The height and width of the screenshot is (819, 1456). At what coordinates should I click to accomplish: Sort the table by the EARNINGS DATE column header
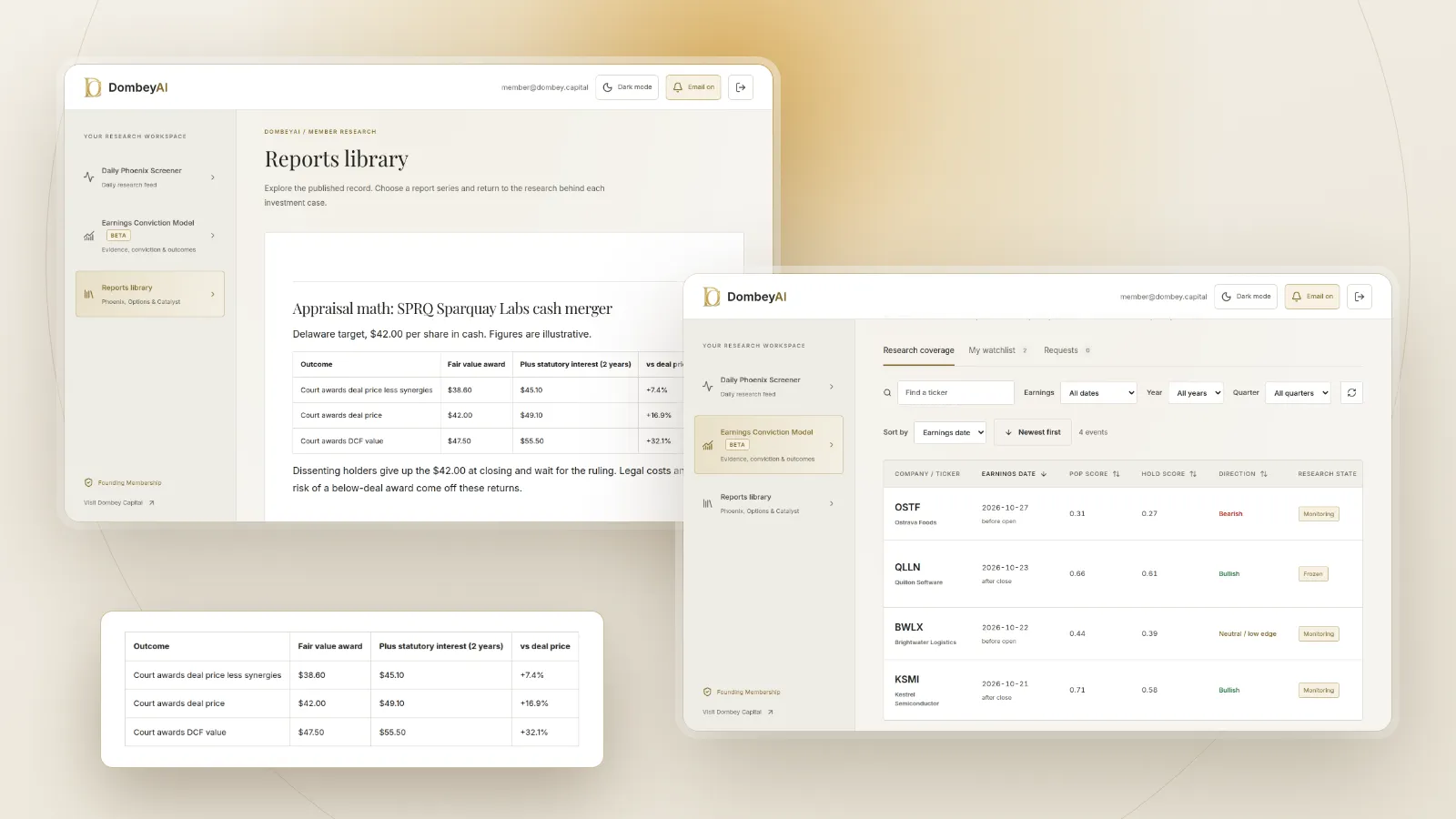1014,474
